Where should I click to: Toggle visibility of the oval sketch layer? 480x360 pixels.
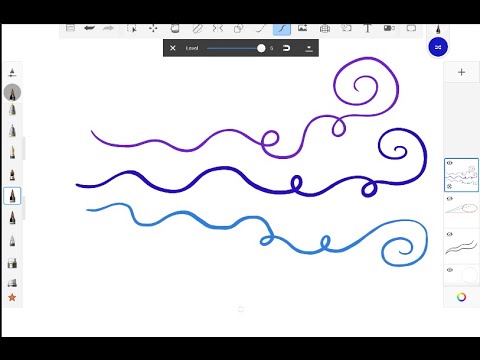(x=449, y=199)
